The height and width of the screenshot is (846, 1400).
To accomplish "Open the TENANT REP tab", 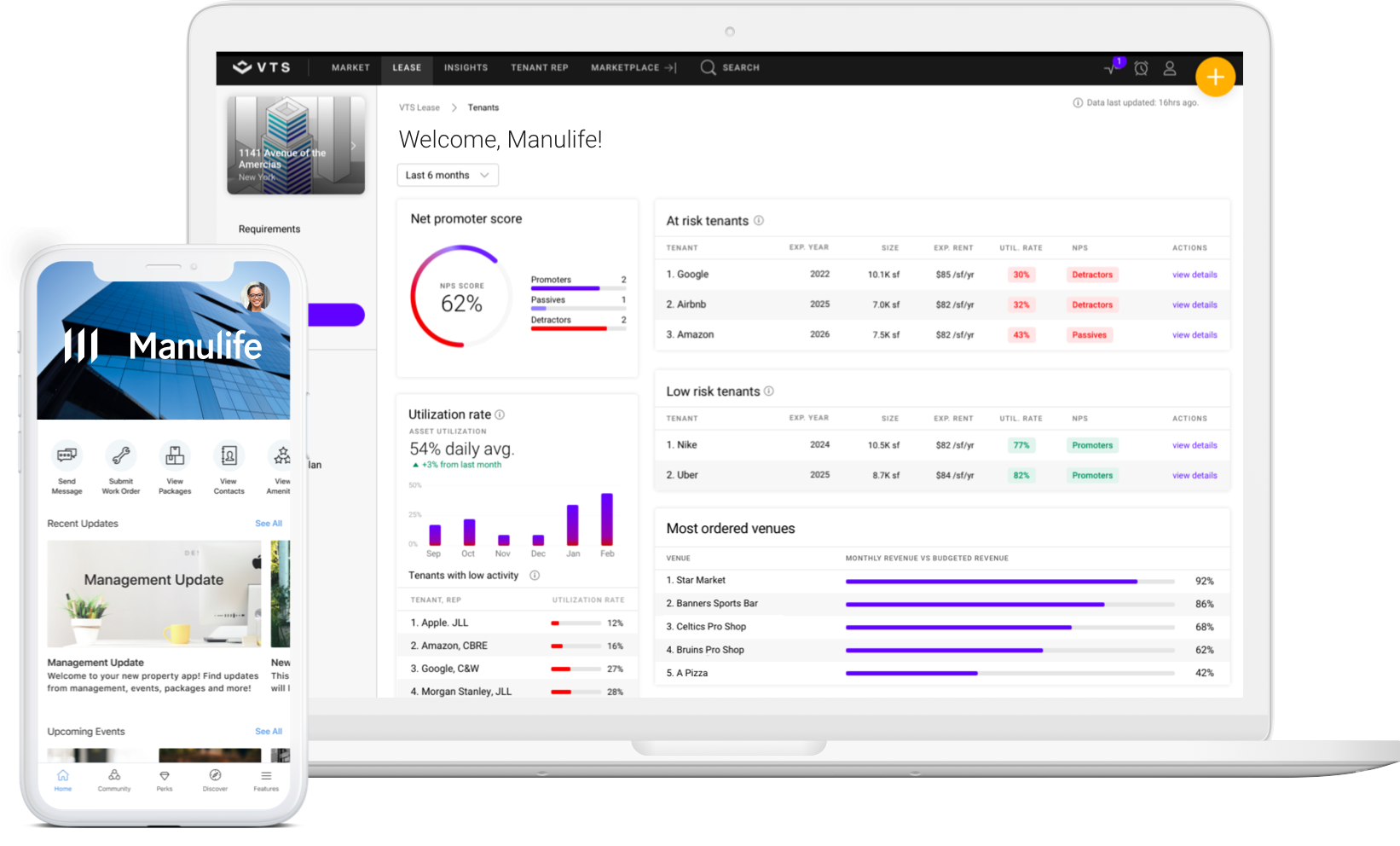I will 539,67.
